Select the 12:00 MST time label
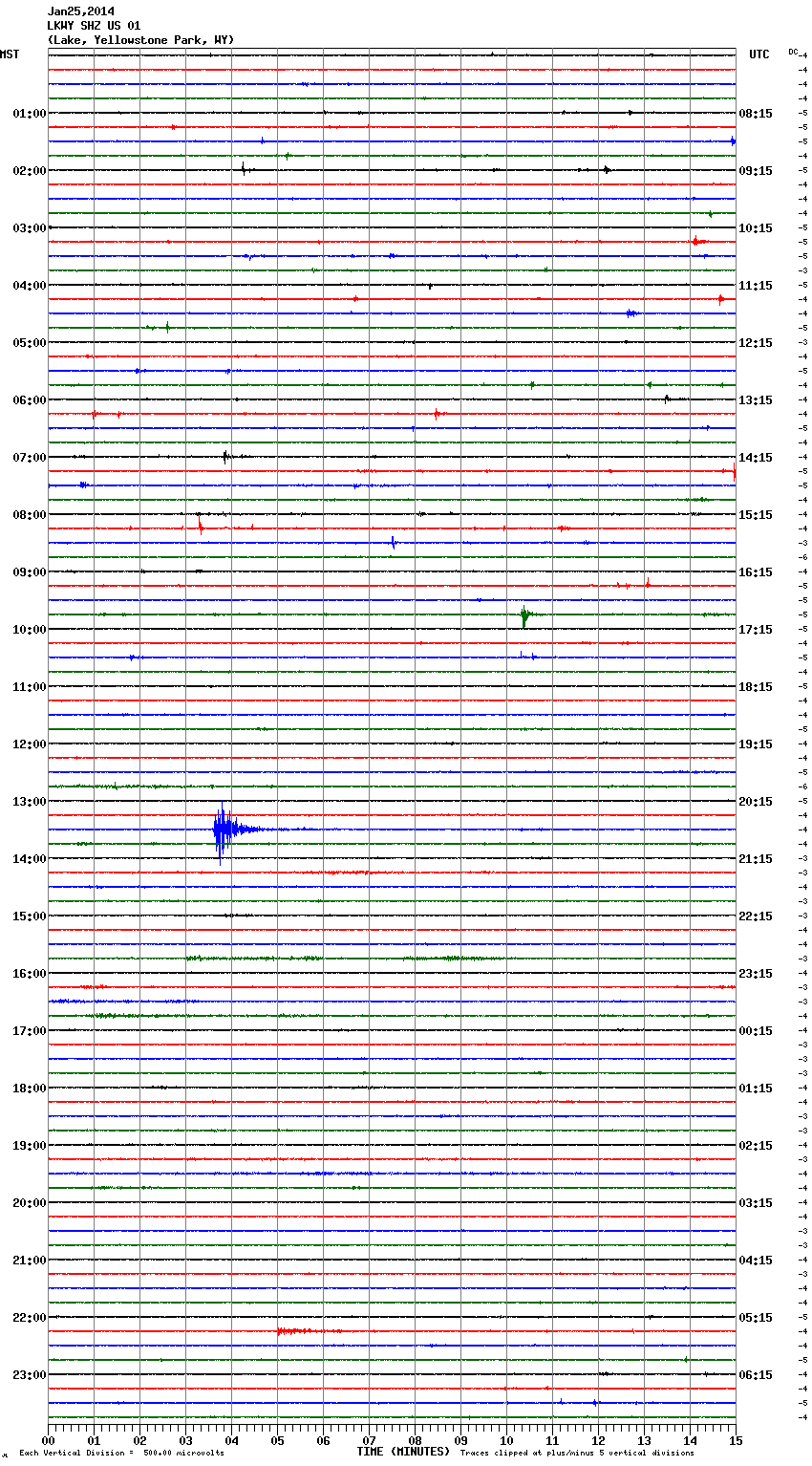This screenshot has width=812, height=1466. [30, 744]
